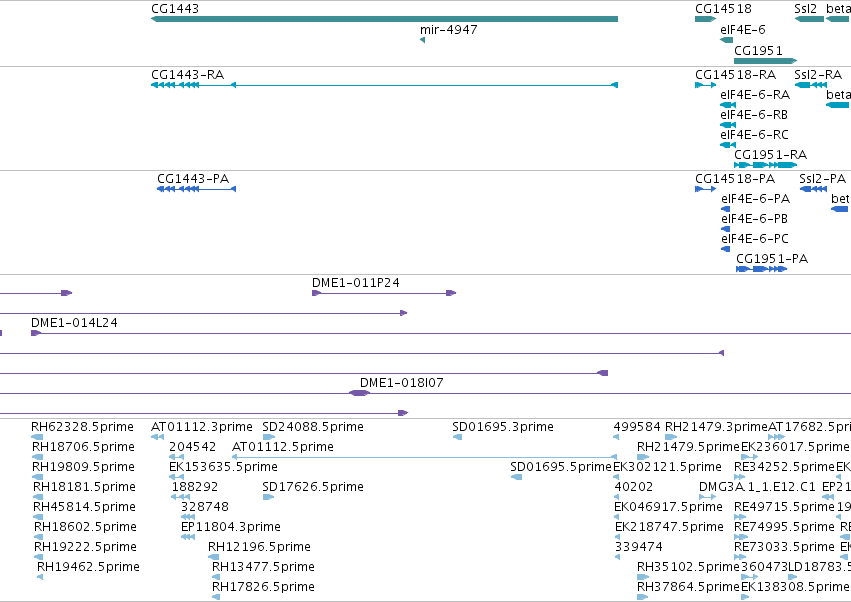Select RH35102.5prime EST label

tap(689, 567)
